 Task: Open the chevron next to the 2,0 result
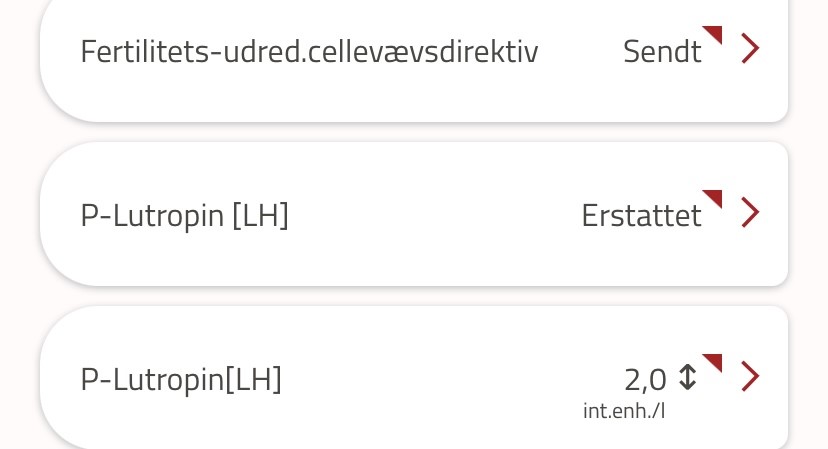(x=750, y=376)
